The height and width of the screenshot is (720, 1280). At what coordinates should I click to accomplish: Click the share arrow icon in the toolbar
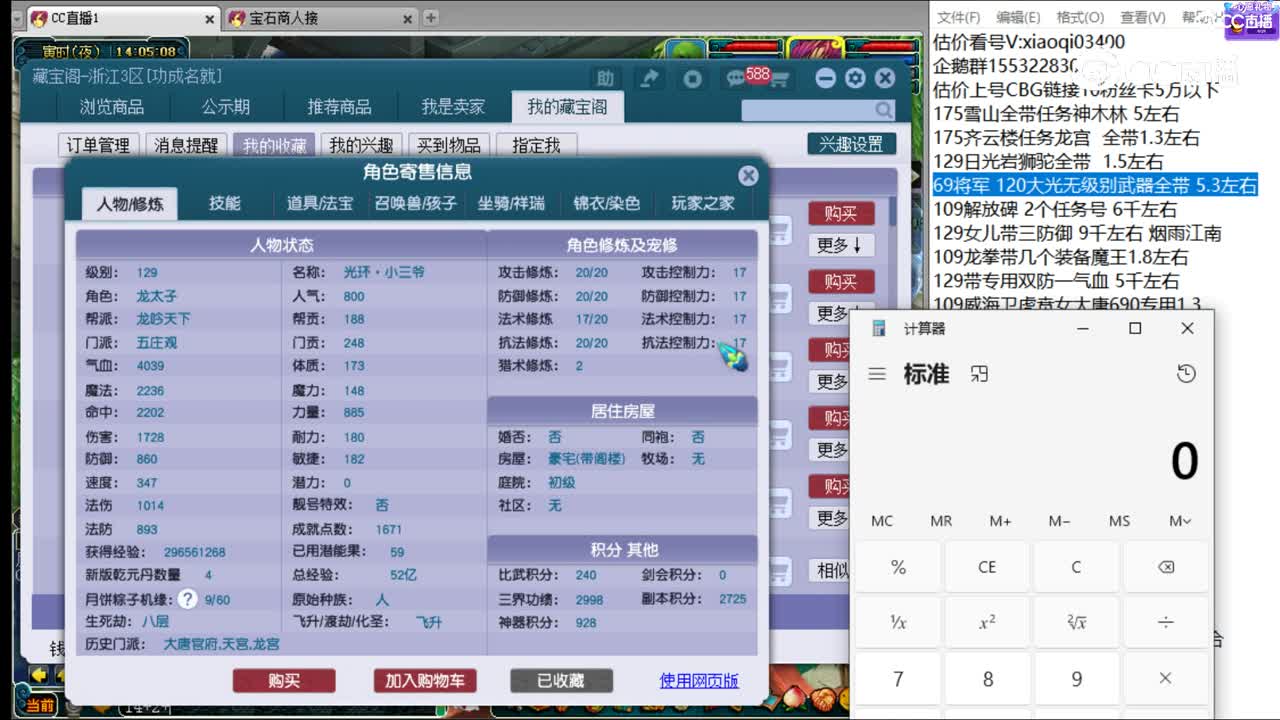pyautogui.click(x=651, y=78)
